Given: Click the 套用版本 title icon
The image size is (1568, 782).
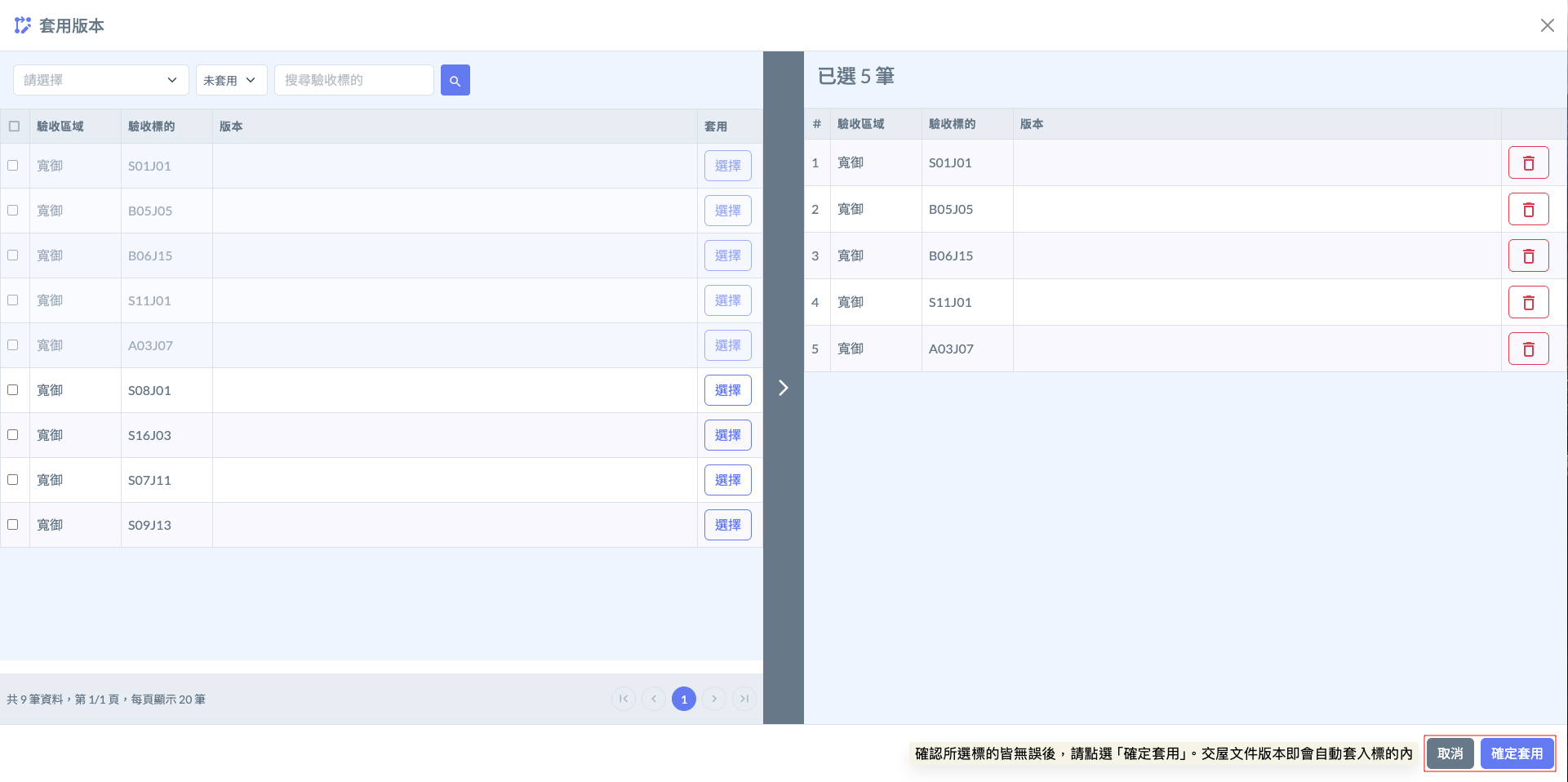Looking at the screenshot, I should 23,25.
